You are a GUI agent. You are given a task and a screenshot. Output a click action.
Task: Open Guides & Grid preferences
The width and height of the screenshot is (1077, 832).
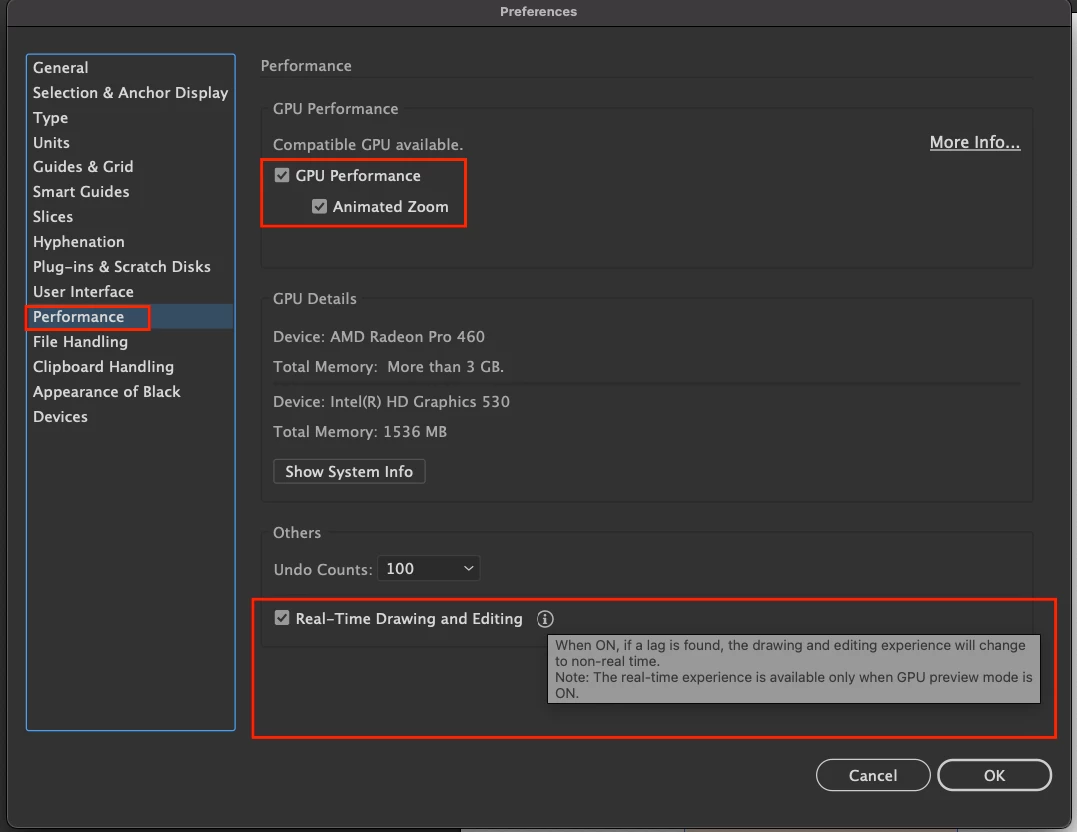click(x=131, y=167)
